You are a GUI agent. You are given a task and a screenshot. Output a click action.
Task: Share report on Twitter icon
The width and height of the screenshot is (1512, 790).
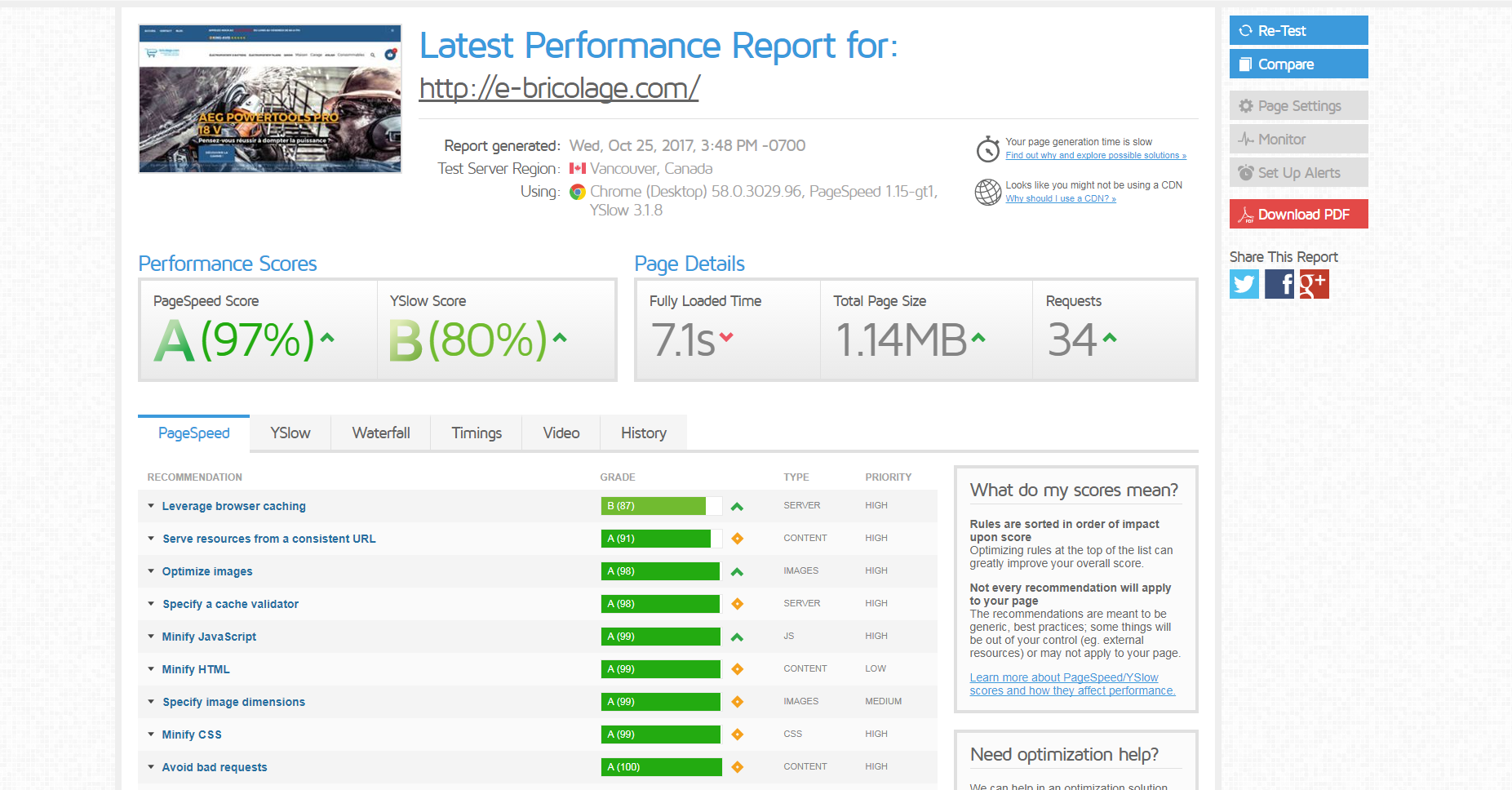(x=1244, y=284)
